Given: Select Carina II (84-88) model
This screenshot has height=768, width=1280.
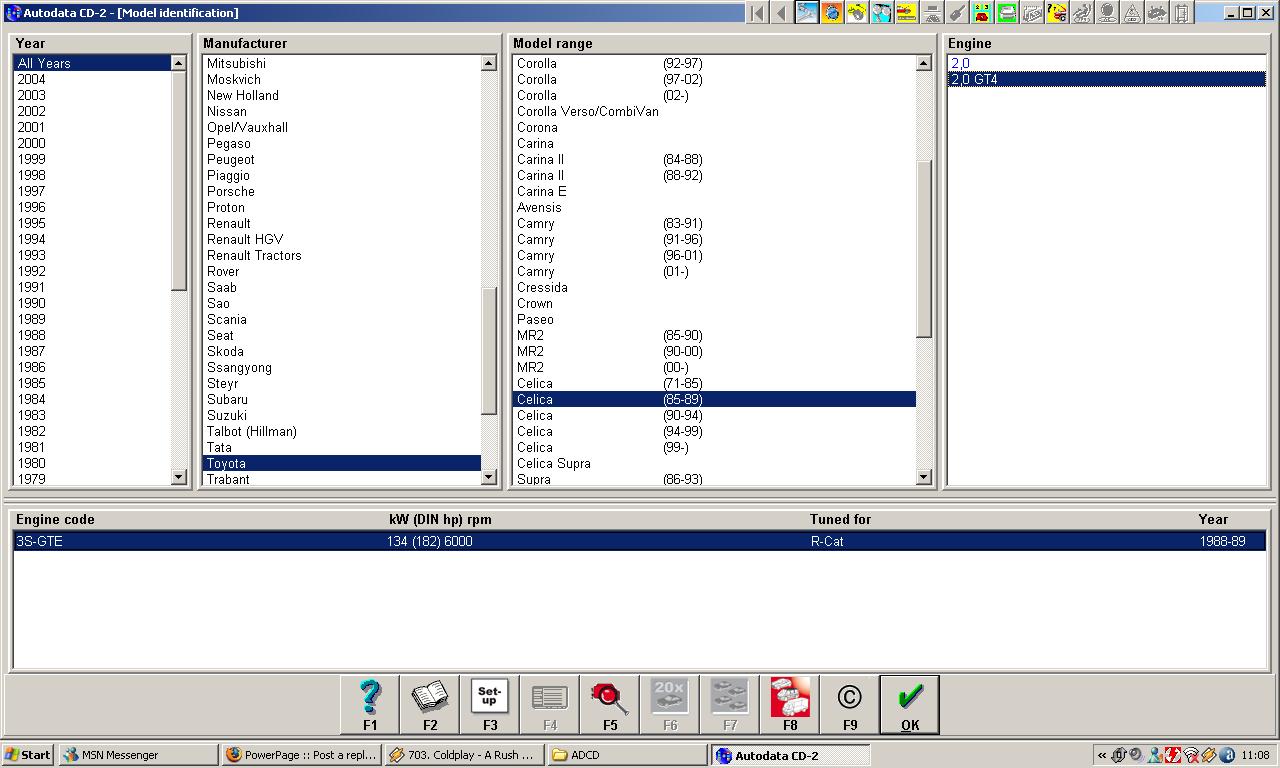Looking at the screenshot, I should pos(714,159).
